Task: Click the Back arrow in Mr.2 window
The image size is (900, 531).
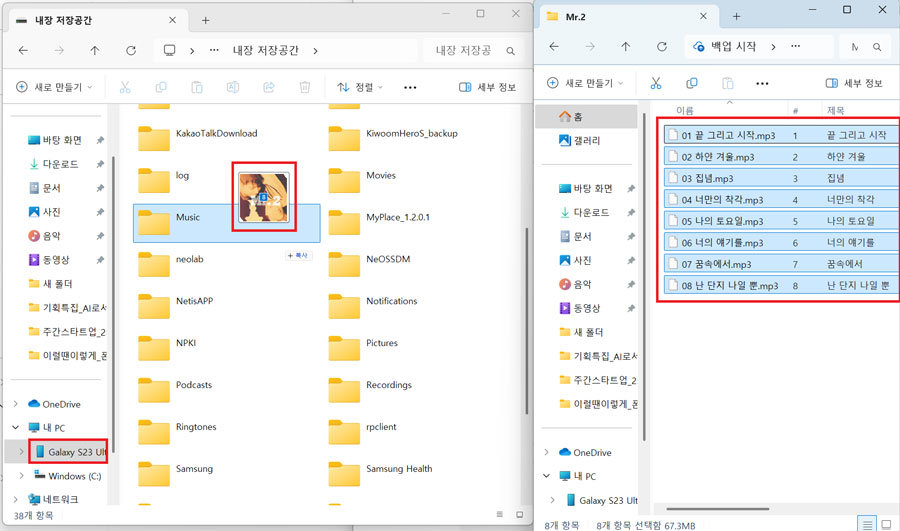Action: click(x=555, y=46)
